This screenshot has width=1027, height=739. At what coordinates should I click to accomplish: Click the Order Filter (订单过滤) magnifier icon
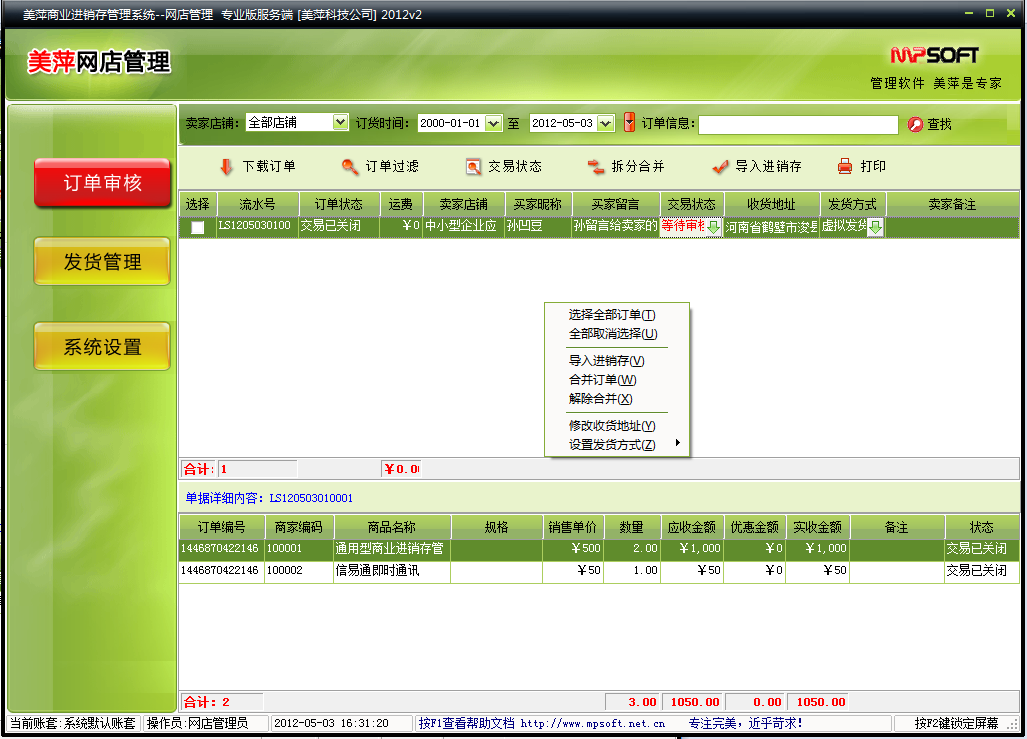(349, 167)
